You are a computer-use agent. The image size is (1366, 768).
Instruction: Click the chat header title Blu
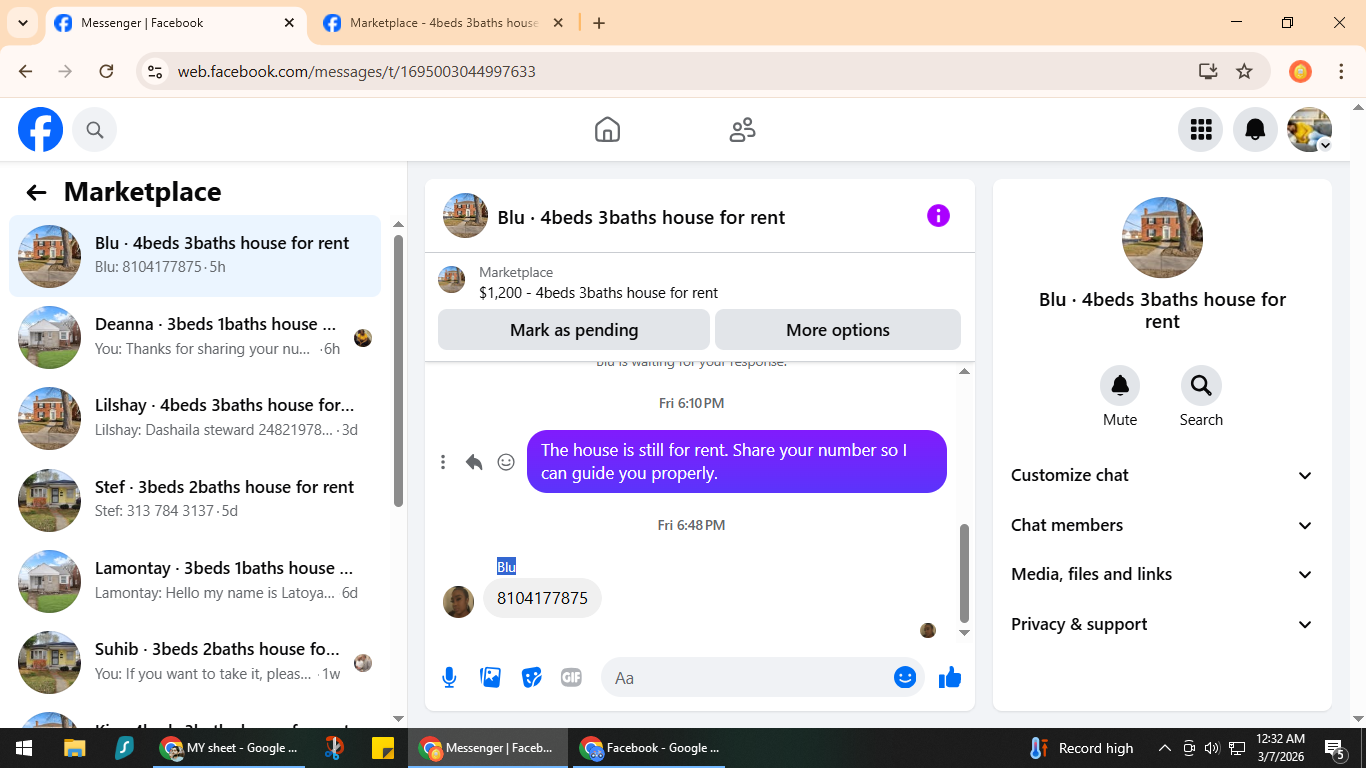(x=641, y=217)
